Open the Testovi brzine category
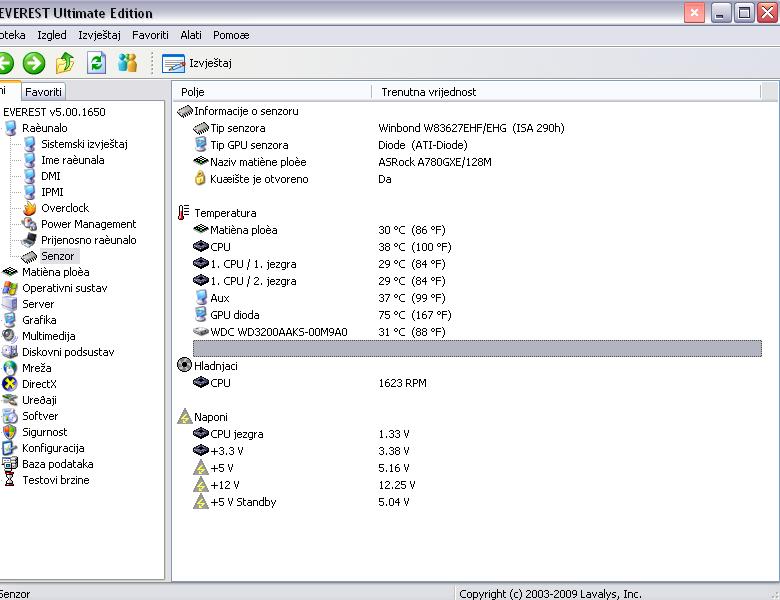The width and height of the screenshot is (780, 600). tap(55, 480)
